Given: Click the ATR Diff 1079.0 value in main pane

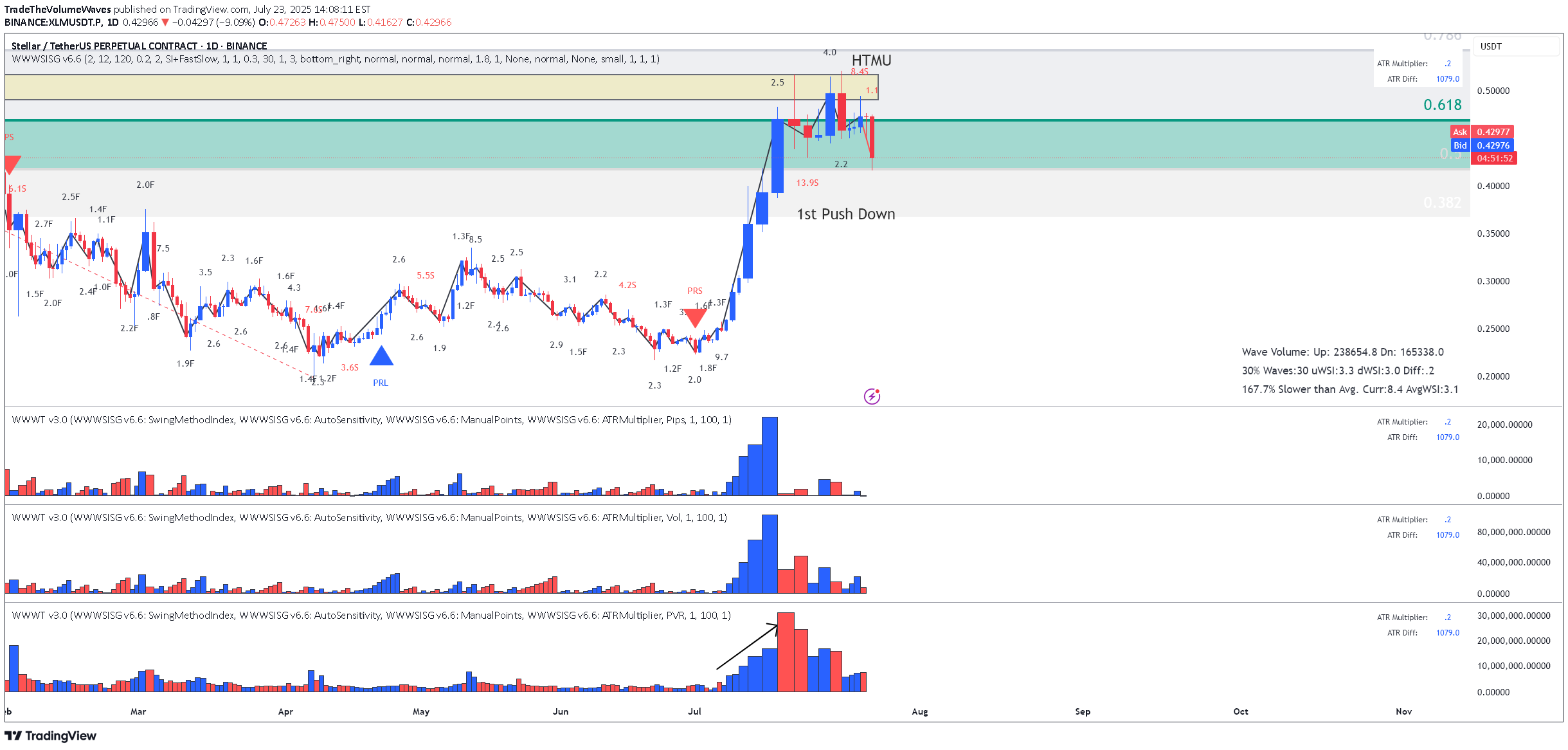Looking at the screenshot, I should click(x=1447, y=79).
